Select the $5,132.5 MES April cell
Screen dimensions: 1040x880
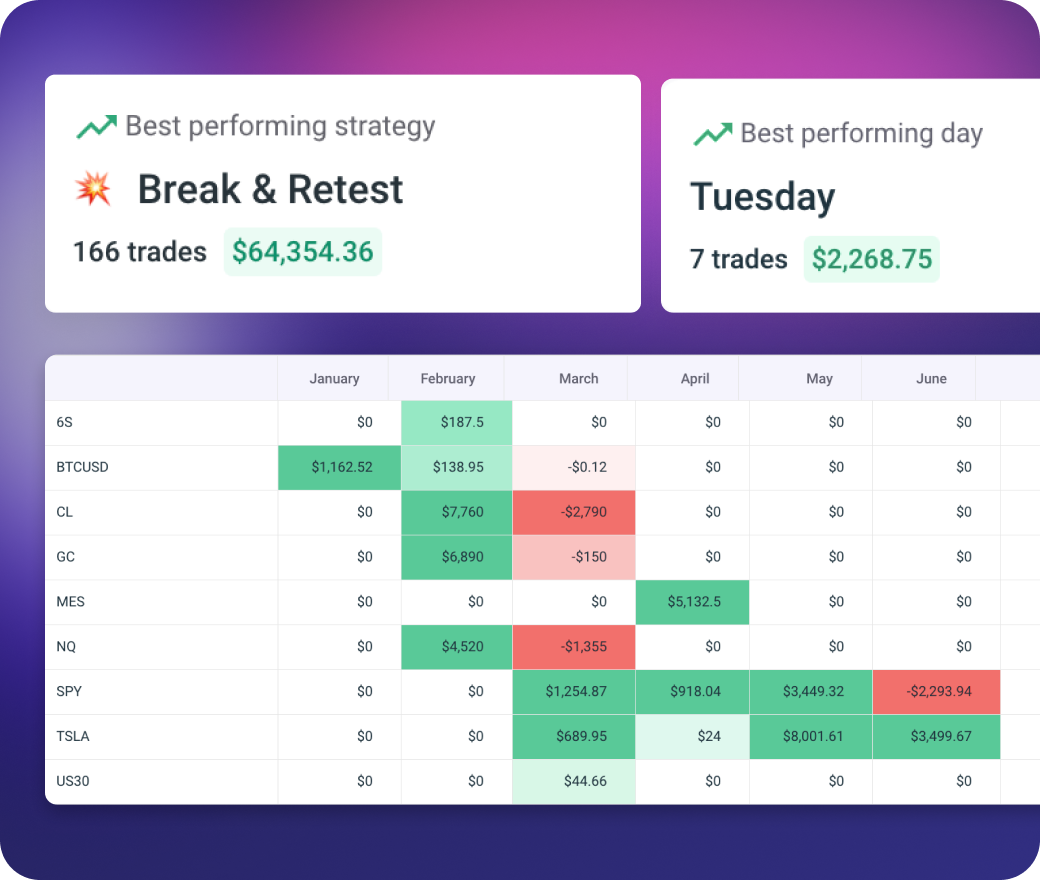point(692,602)
